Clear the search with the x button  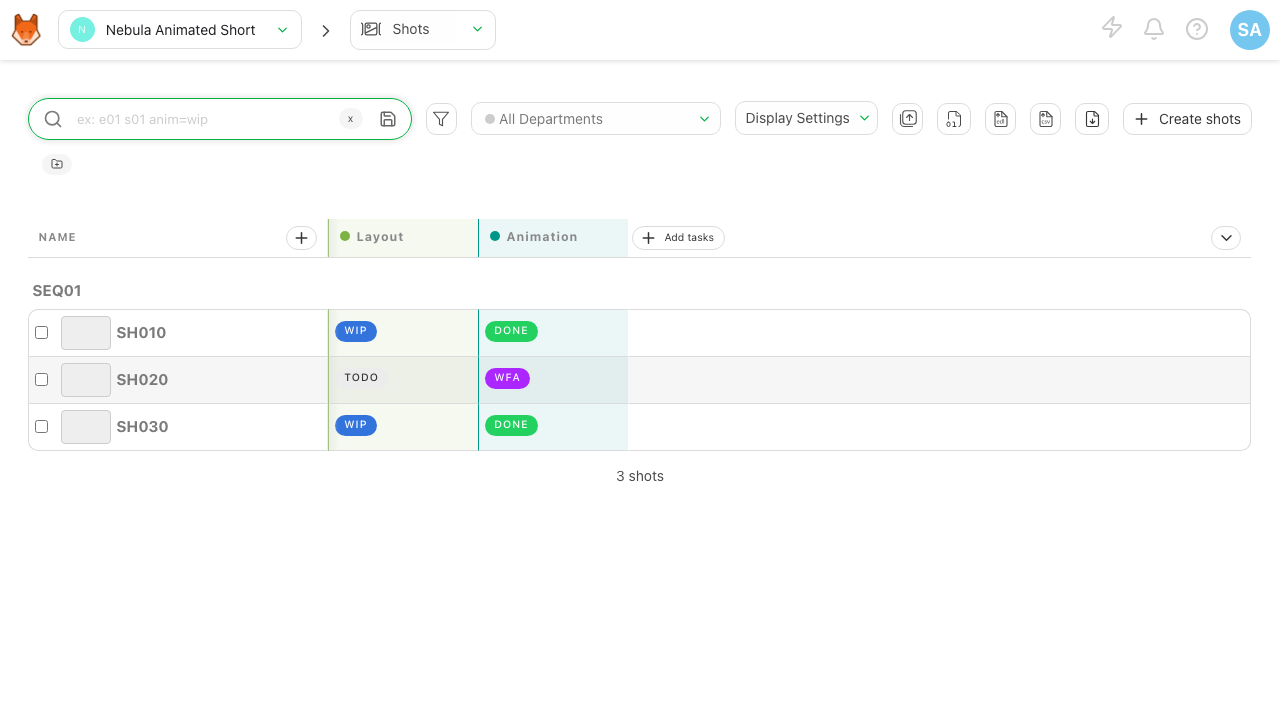coord(350,119)
